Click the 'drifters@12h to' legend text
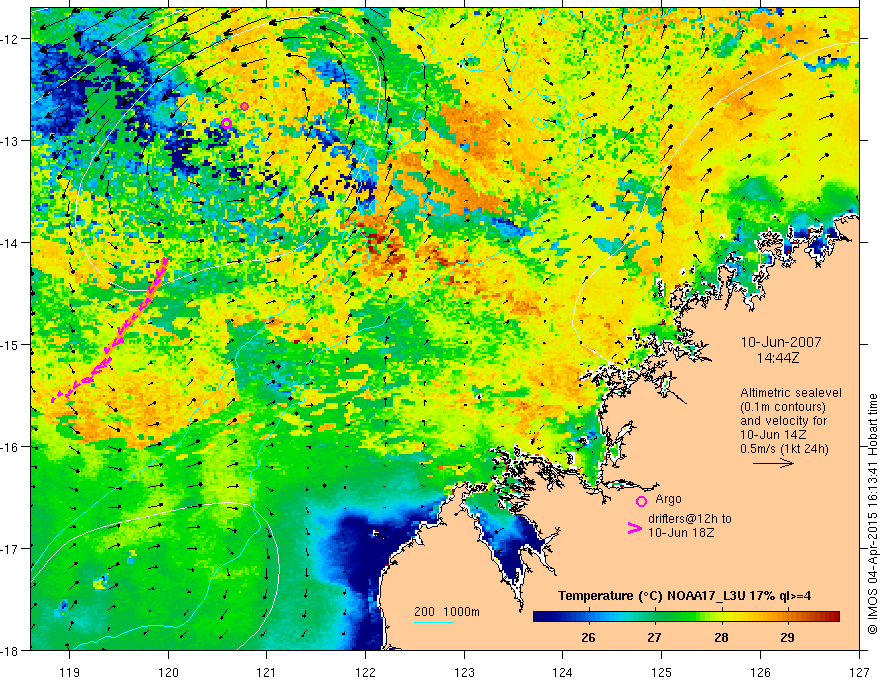Viewport: 880px width, 680px height. (690, 519)
